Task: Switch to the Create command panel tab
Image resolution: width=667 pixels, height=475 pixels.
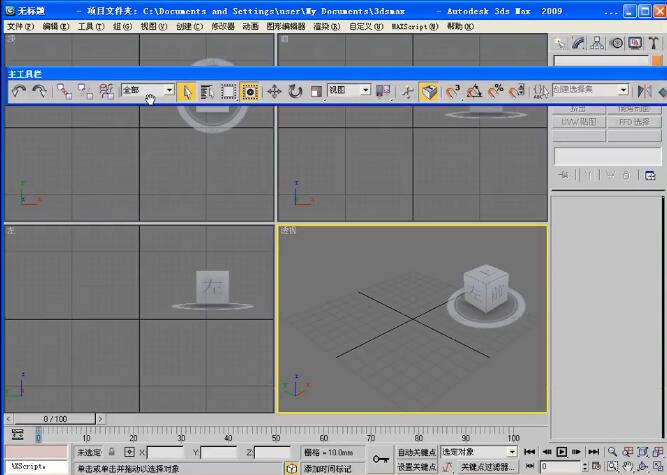Action: tap(560, 43)
